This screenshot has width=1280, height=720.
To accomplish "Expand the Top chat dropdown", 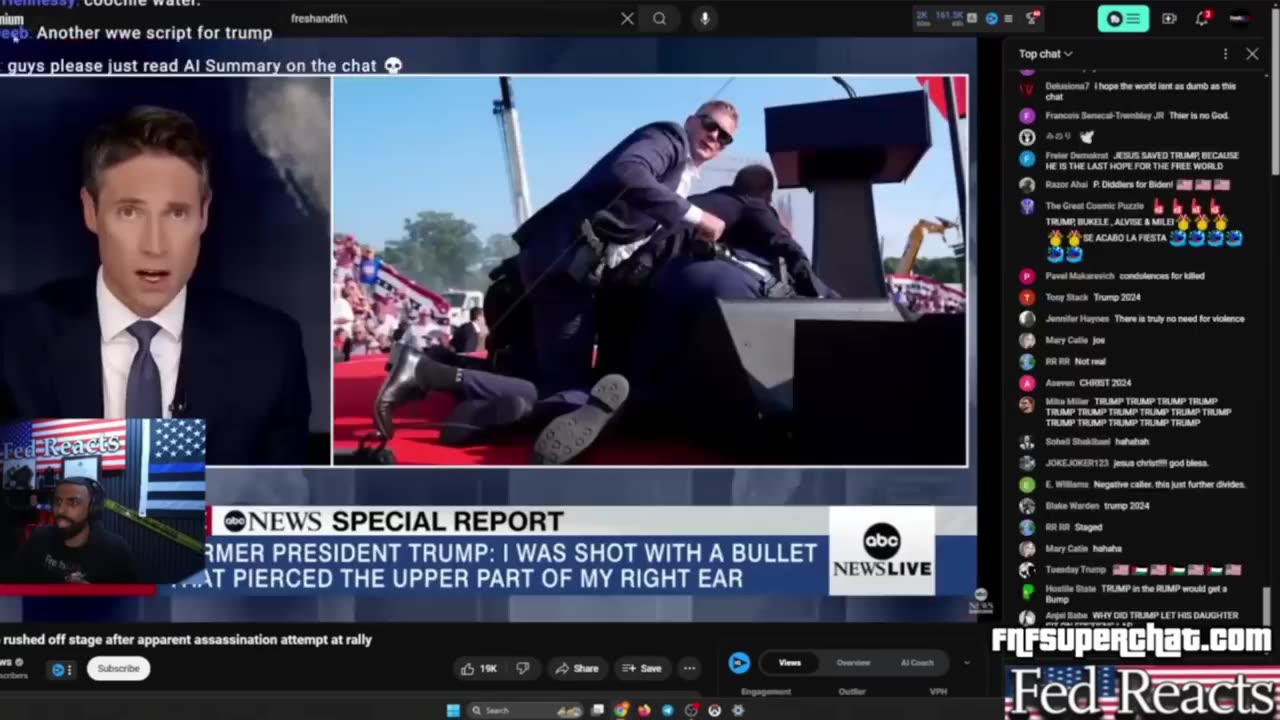I will point(1046,54).
